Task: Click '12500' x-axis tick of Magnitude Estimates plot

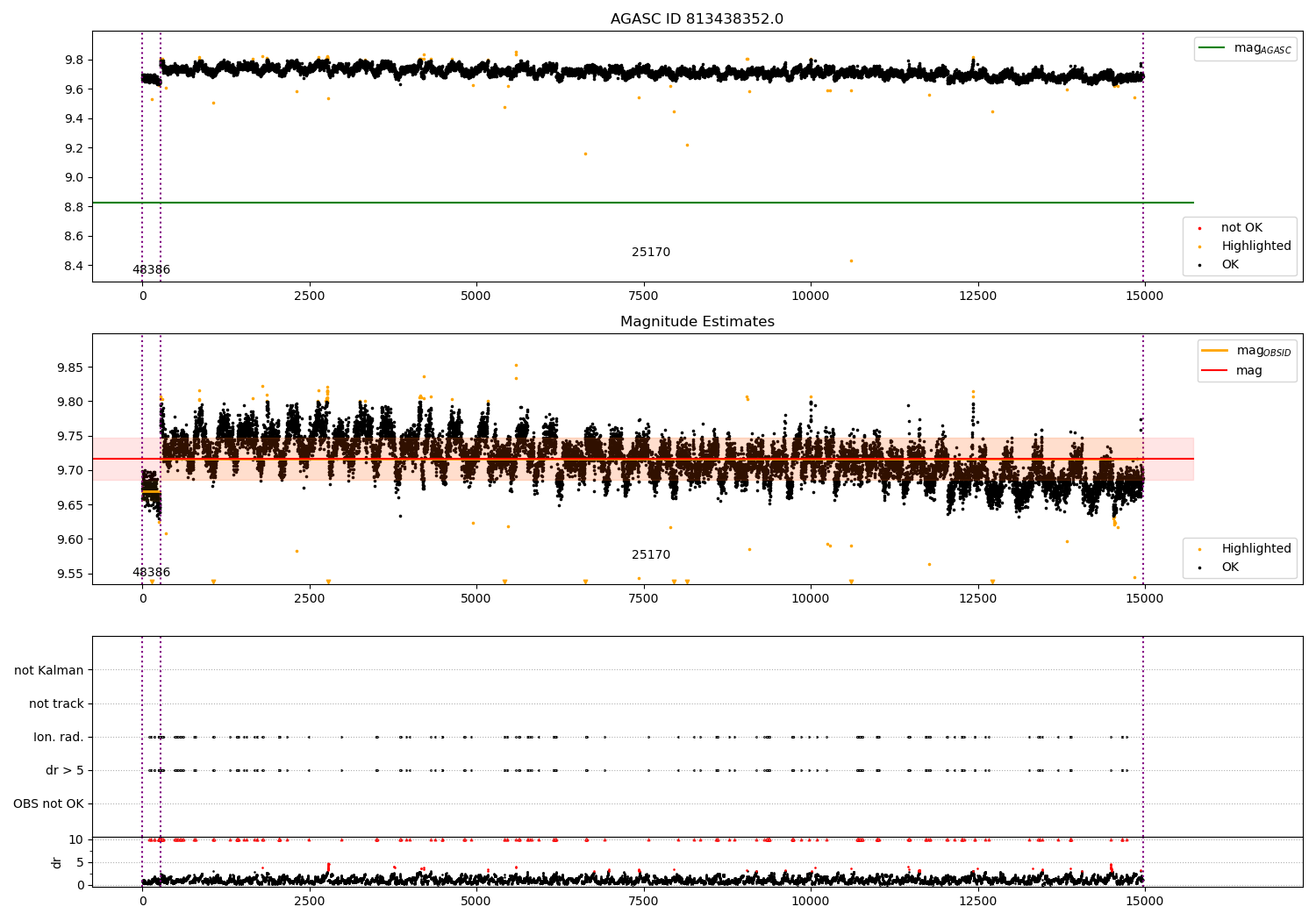Action: click(977, 599)
